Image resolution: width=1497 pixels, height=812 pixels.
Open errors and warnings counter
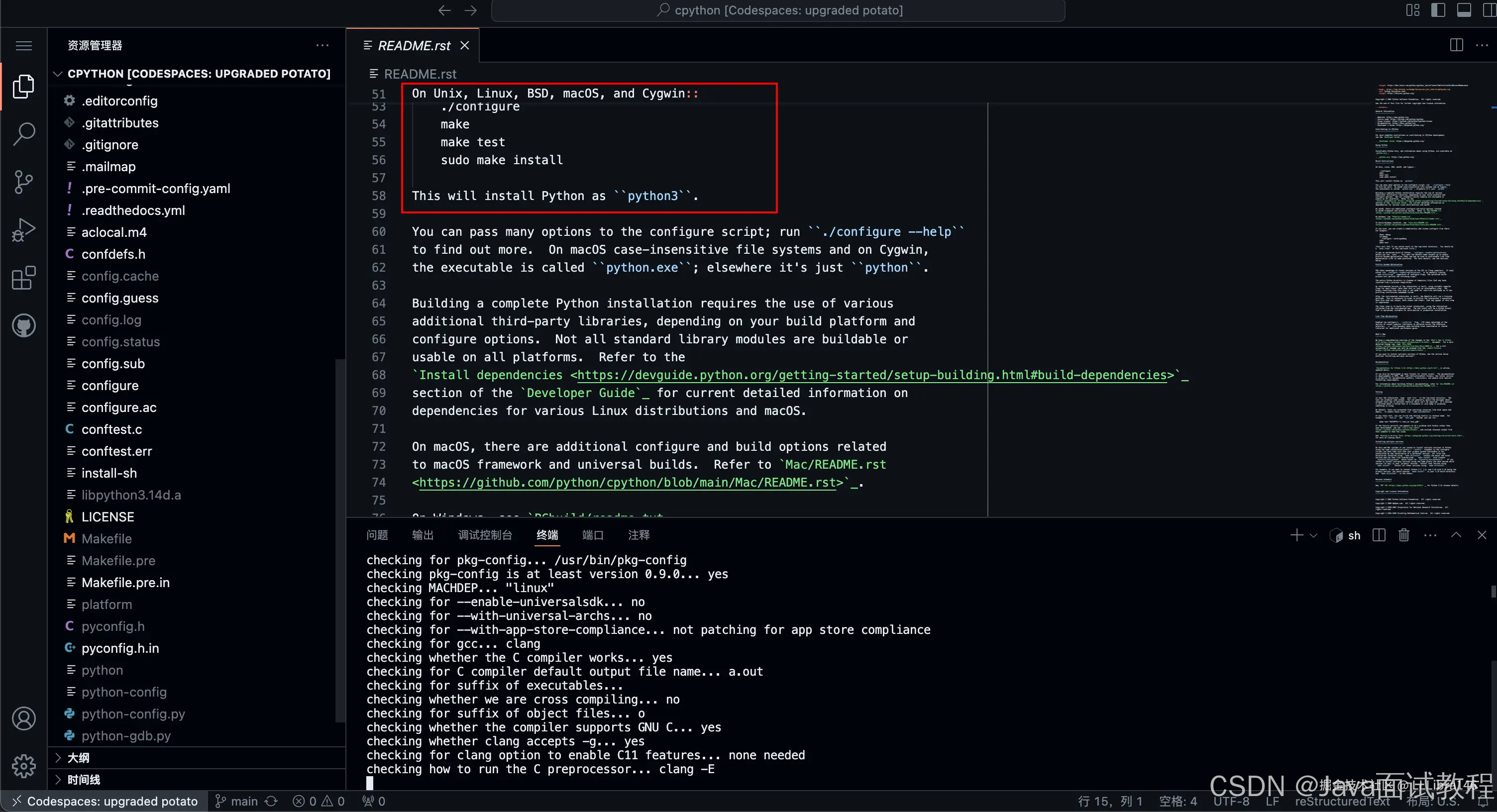(319, 801)
